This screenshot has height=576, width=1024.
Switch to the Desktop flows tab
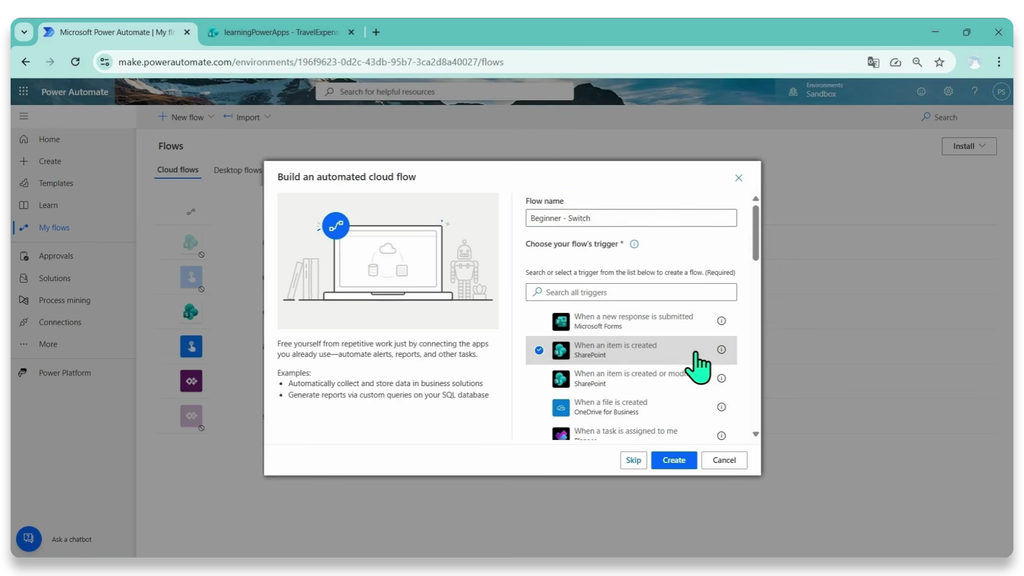coord(237,170)
